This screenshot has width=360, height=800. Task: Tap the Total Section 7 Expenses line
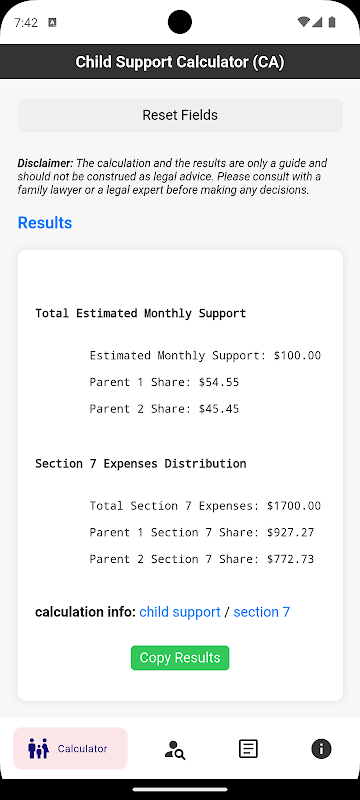click(x=205, y=506)
